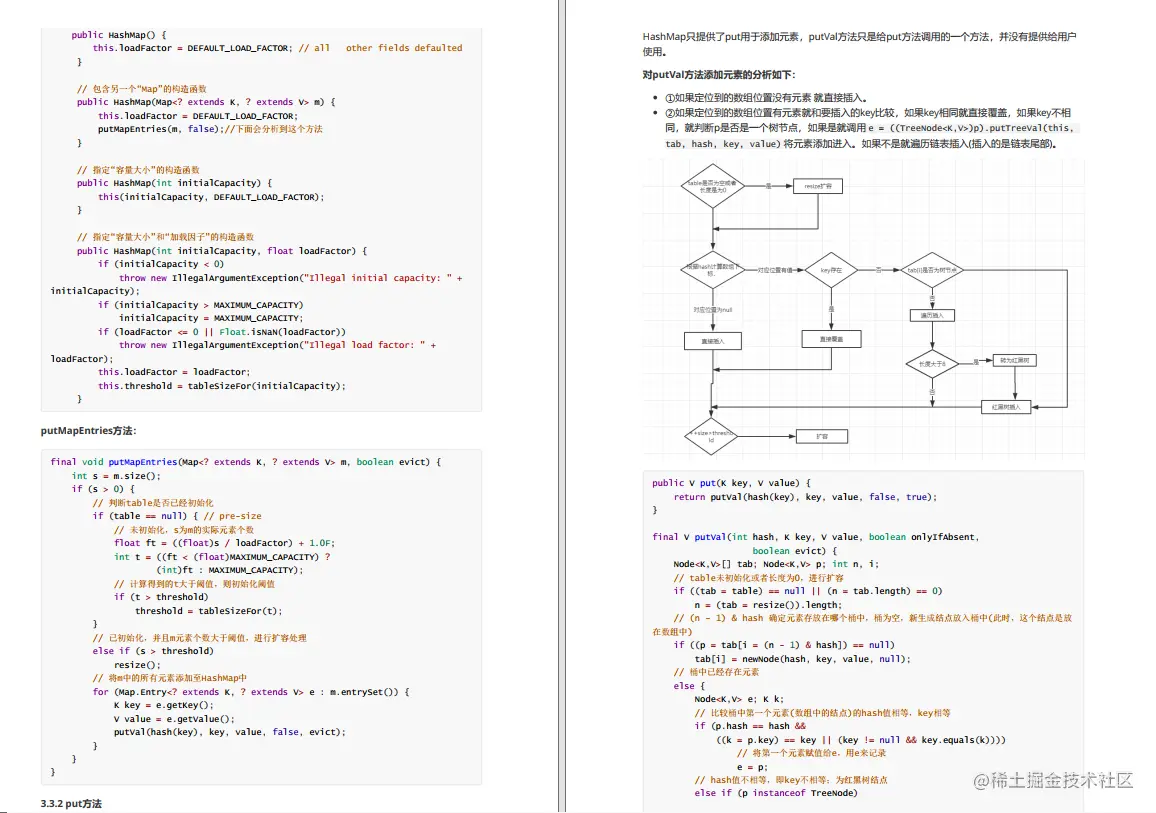The height and width of the screenshot is (813, 1156).
Task: Click the code line "public HashMap() {"
Action: pos(119,35)
